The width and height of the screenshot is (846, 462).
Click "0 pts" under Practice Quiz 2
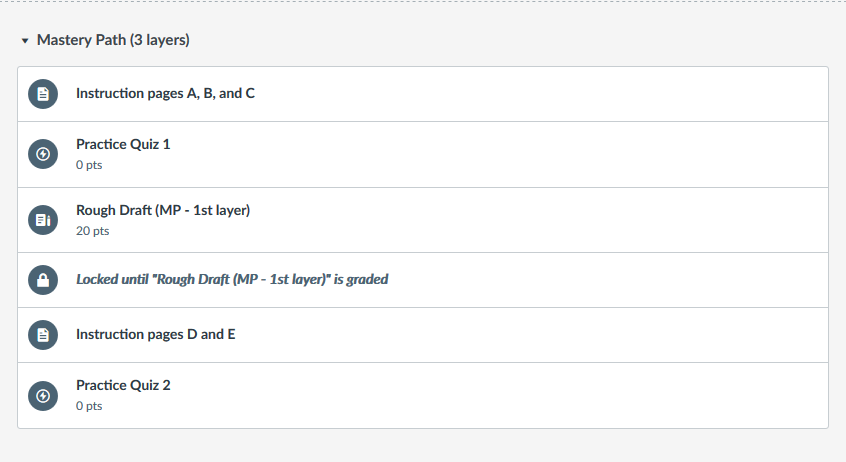coord(89,406)
